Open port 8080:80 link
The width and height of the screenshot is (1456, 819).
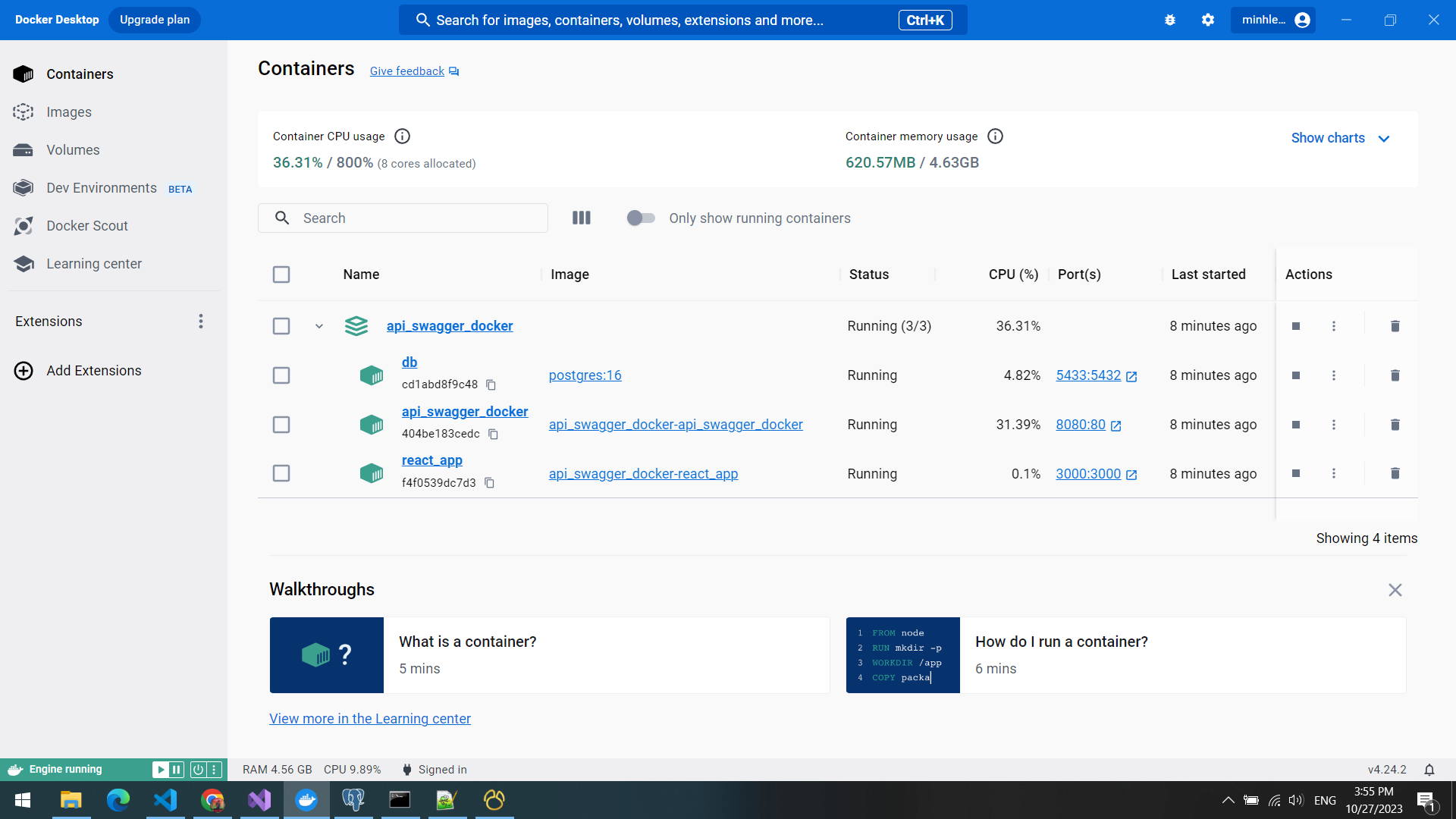point(1081,425)
